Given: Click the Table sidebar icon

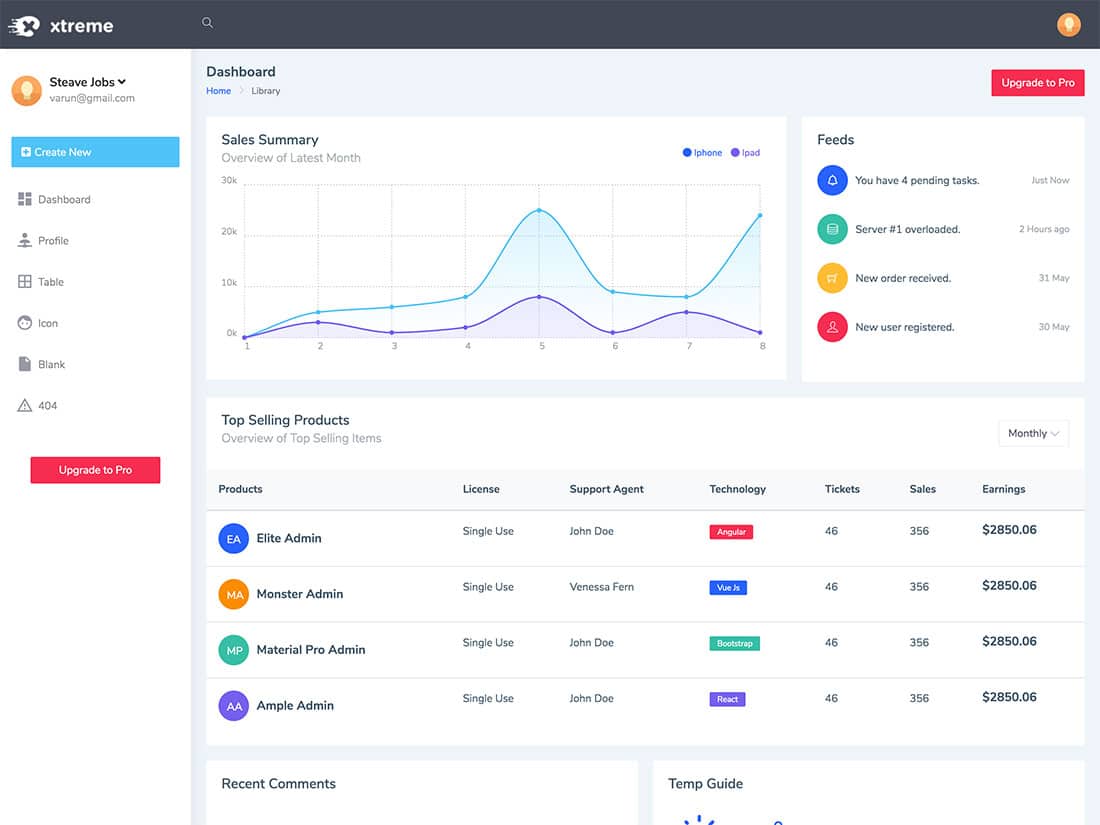Looking at the screenshot, I should click(25, 281).
